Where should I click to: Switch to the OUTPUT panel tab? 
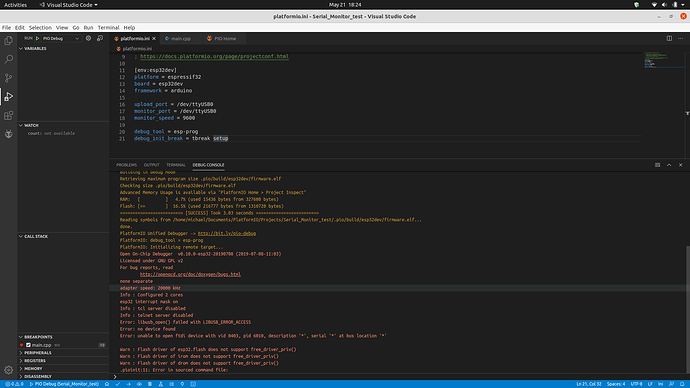coord(151,165)
